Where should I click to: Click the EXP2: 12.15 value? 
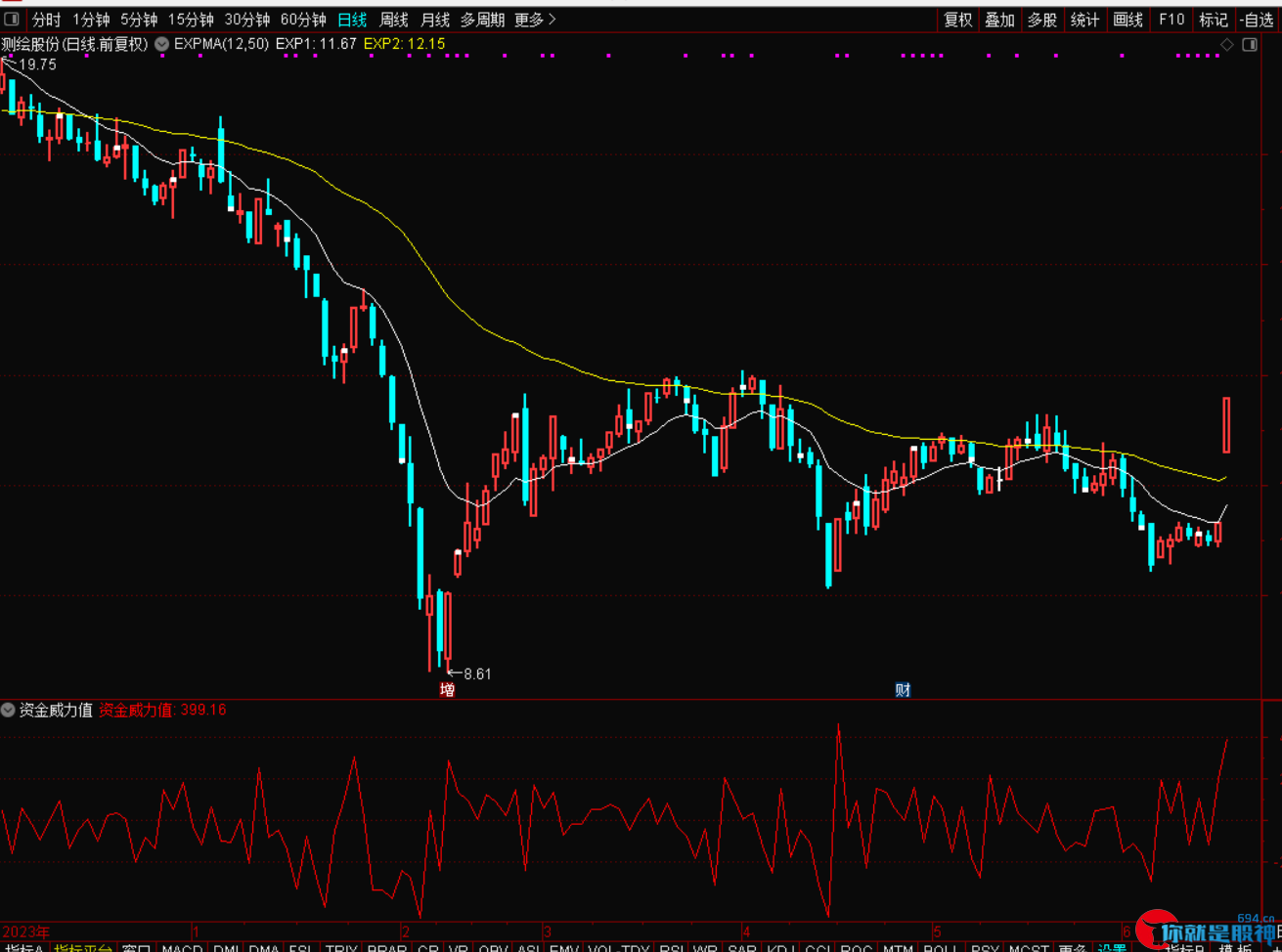pos(404,44)
